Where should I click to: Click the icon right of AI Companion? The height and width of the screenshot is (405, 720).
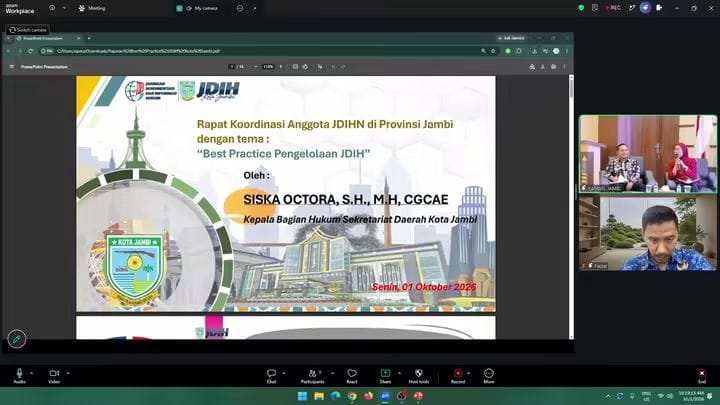[x=659, y=8]
